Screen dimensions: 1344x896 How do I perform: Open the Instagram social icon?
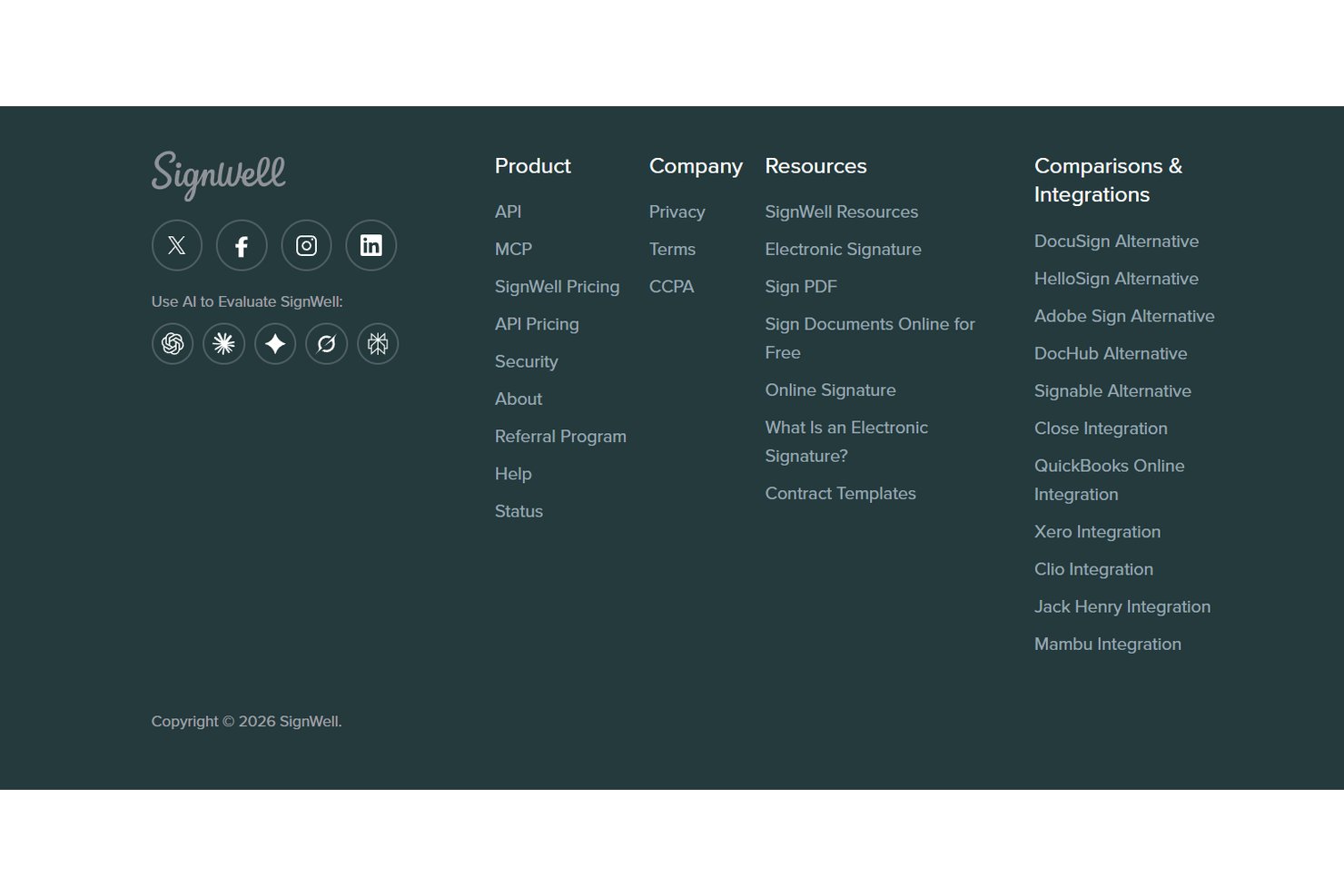click(306, 245)
